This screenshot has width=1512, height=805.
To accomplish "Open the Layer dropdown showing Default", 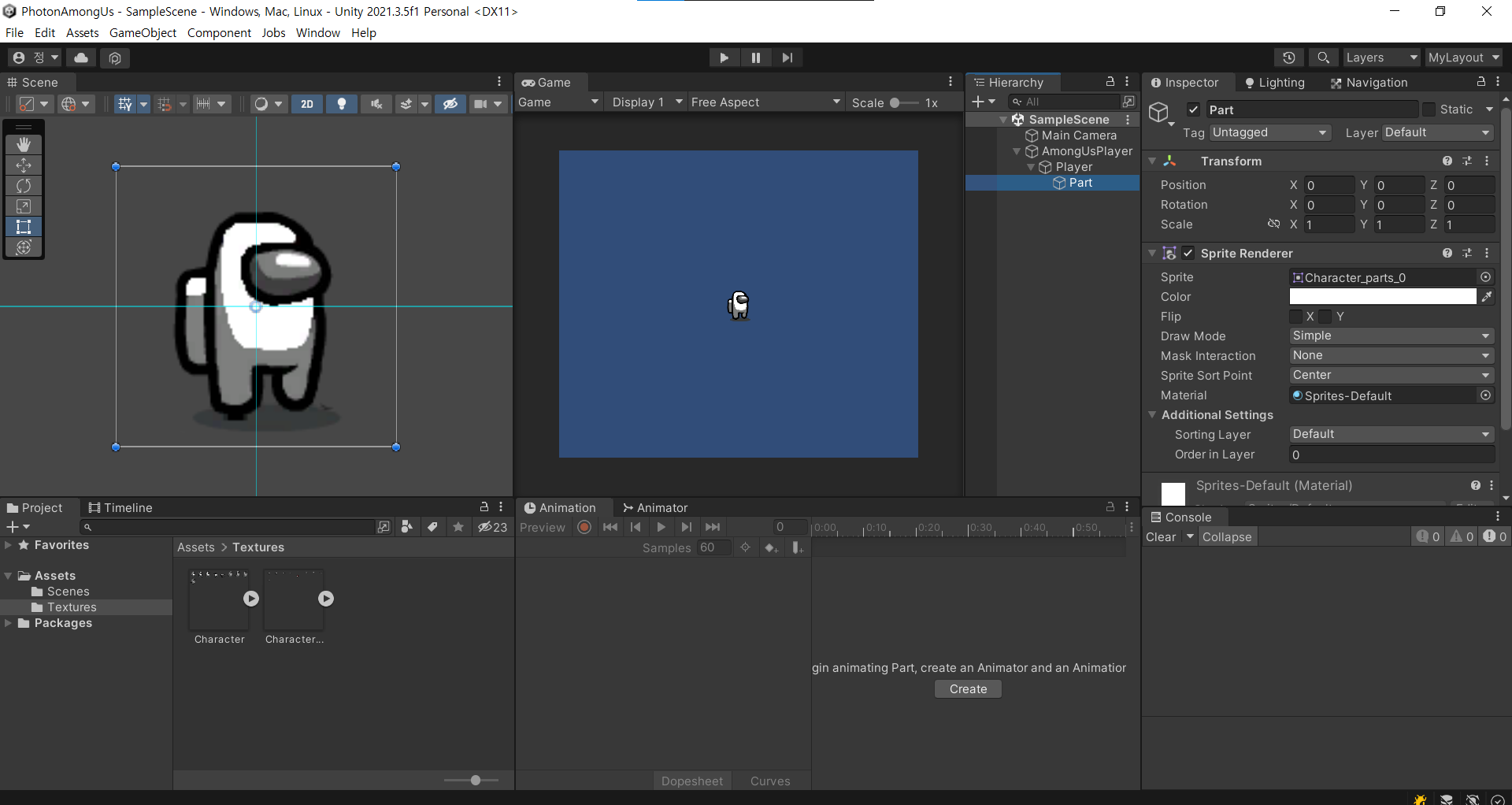I will (1438, 132).
